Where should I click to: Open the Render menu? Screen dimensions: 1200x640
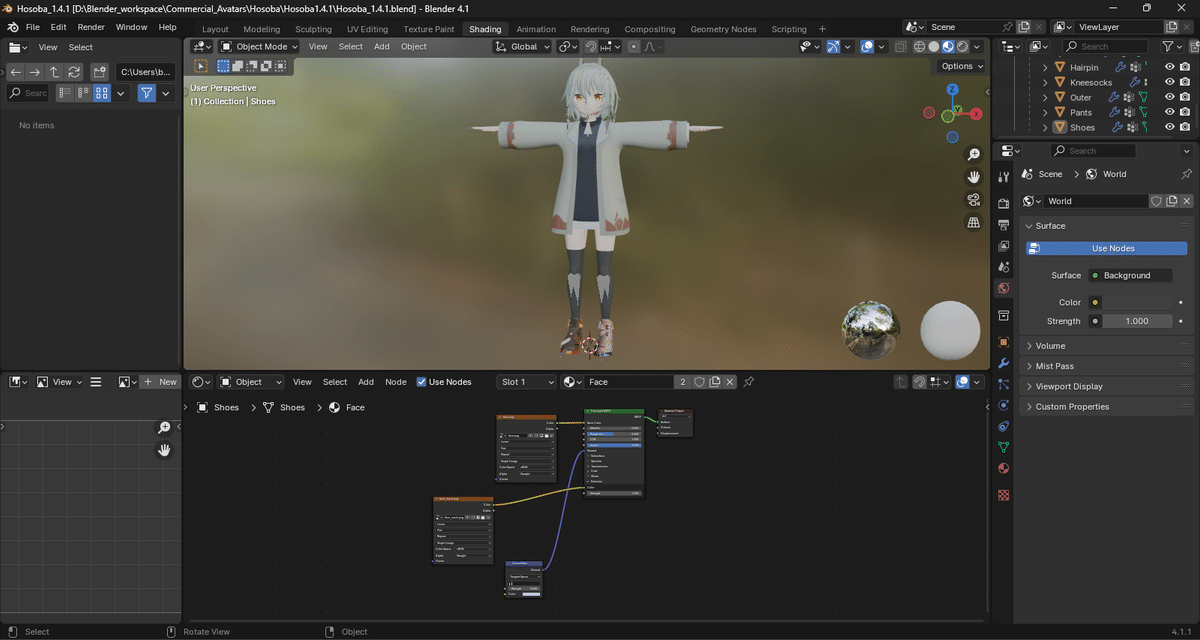(x=91, y=27)
